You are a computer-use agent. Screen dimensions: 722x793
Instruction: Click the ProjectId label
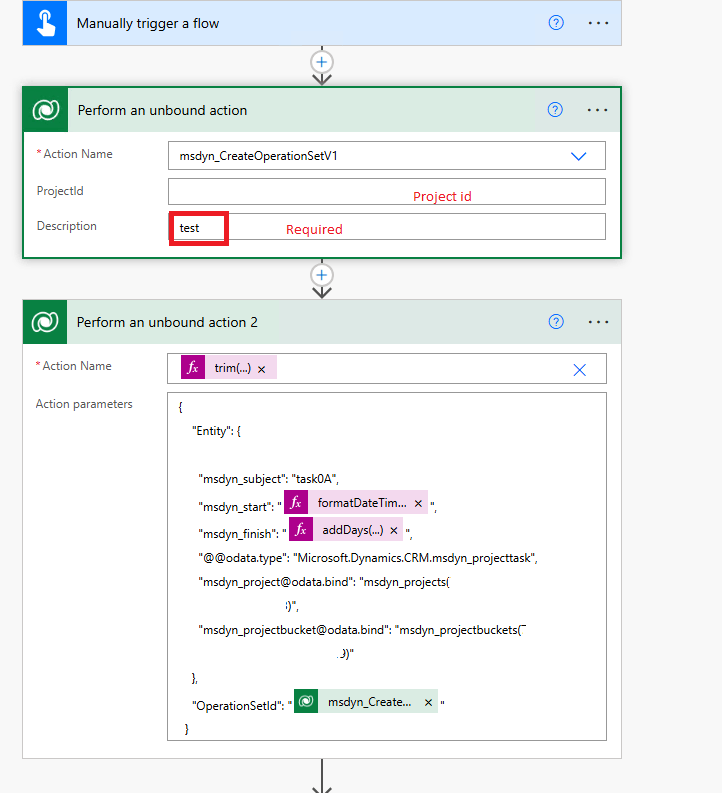tap(60, 191)
